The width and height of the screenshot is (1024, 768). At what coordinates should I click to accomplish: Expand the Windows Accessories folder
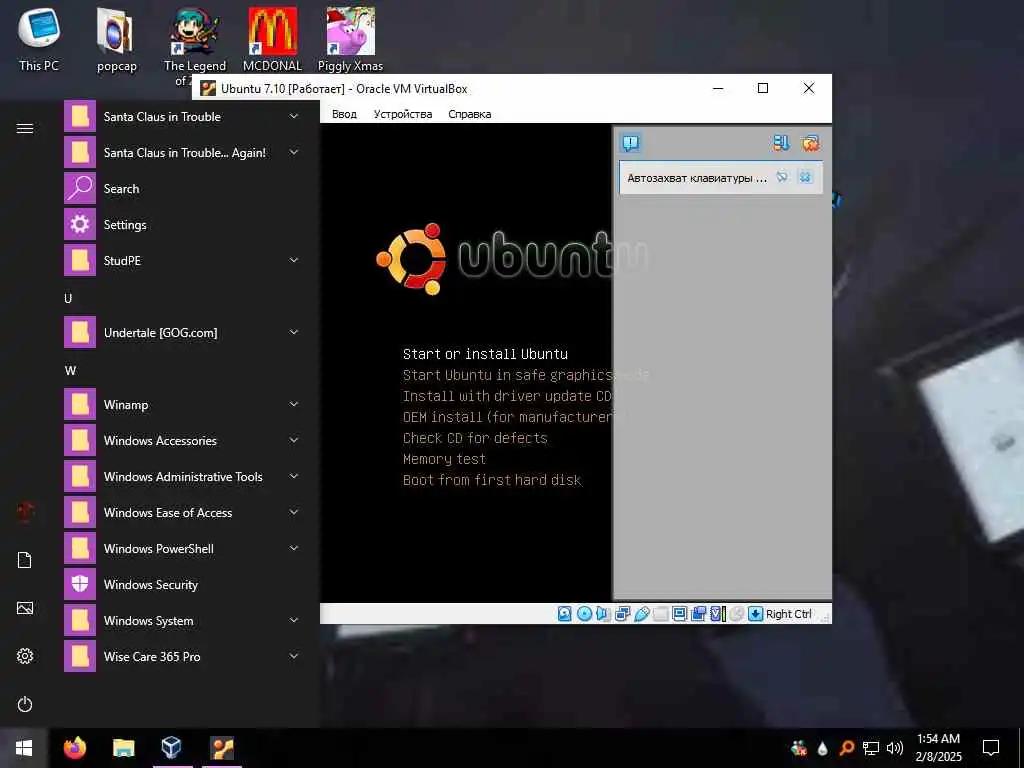tap(294, 440)
